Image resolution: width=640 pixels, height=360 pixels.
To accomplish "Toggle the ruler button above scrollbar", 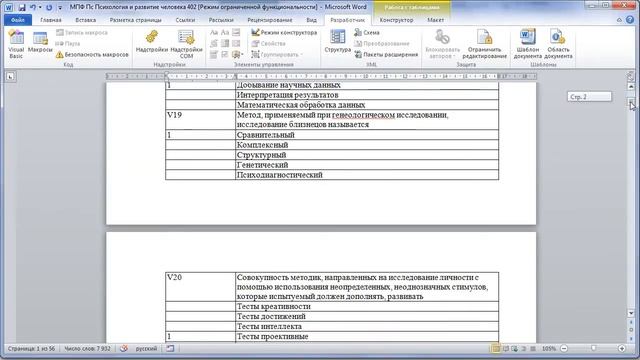I will point(631,76).
